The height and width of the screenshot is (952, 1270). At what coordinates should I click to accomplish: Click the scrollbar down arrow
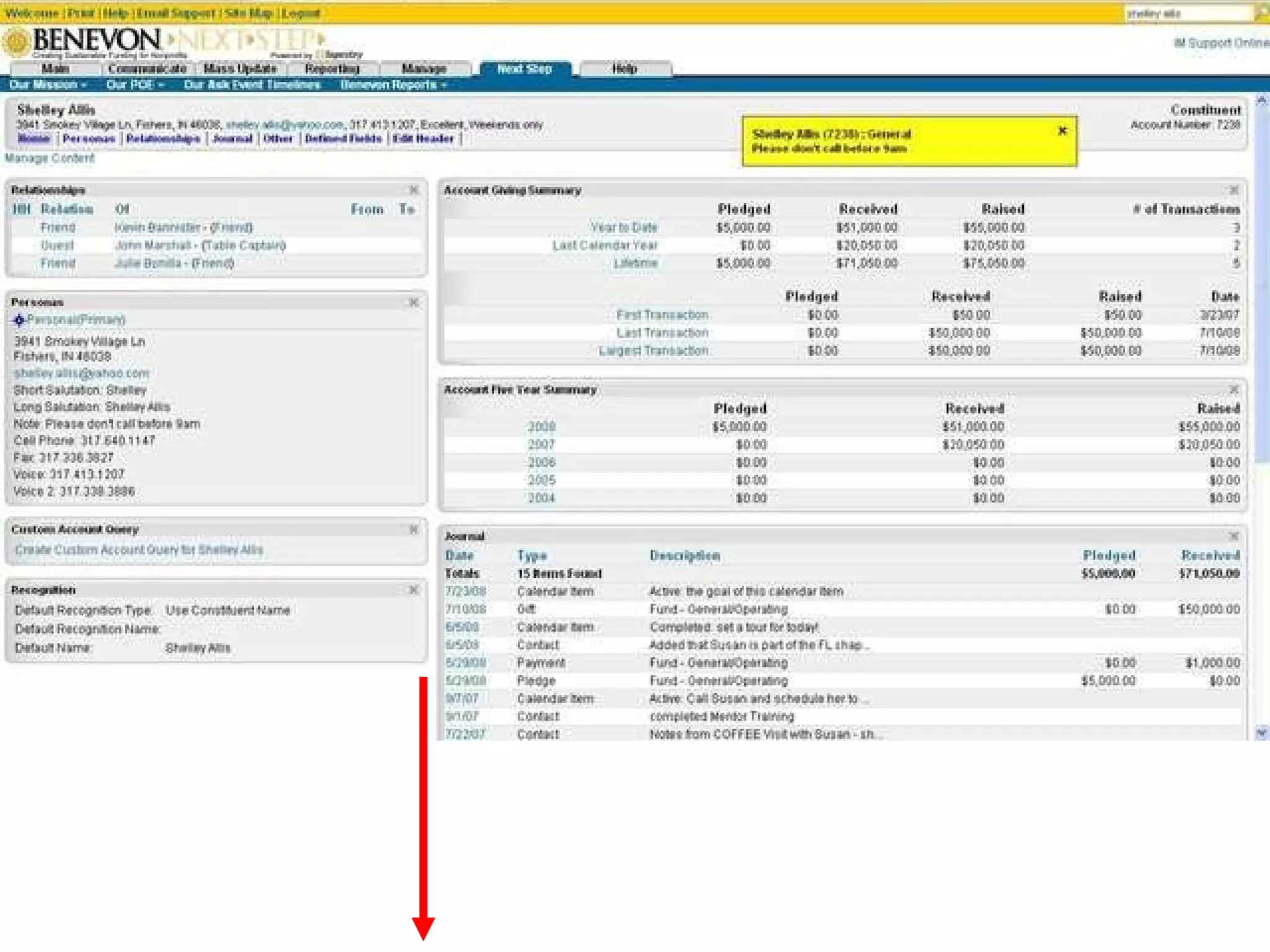tap(1261, 733)
